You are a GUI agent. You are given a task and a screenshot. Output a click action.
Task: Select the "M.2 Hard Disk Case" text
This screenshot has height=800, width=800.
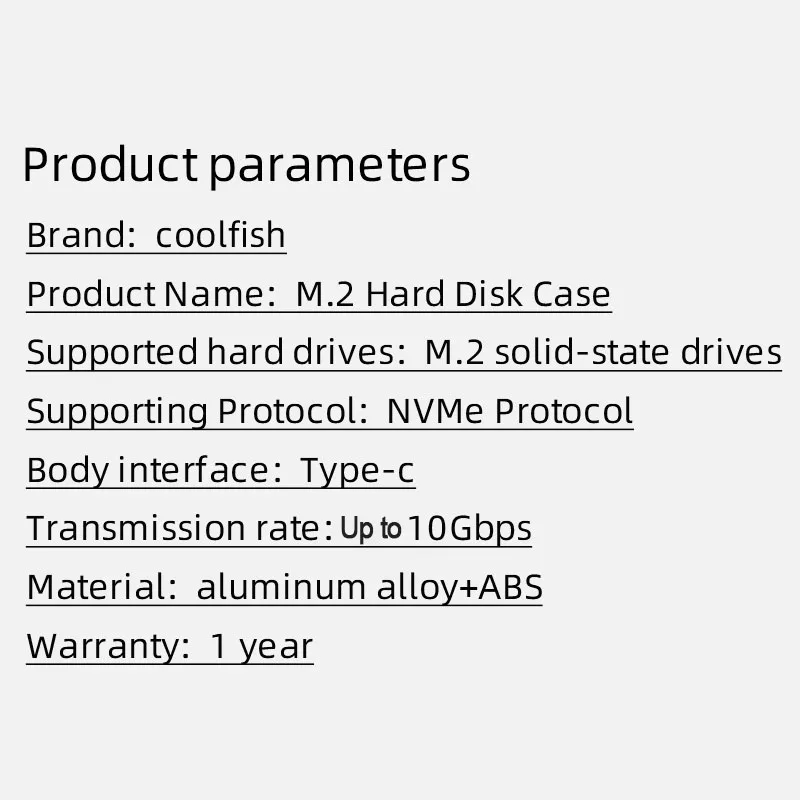click(453, 295)
